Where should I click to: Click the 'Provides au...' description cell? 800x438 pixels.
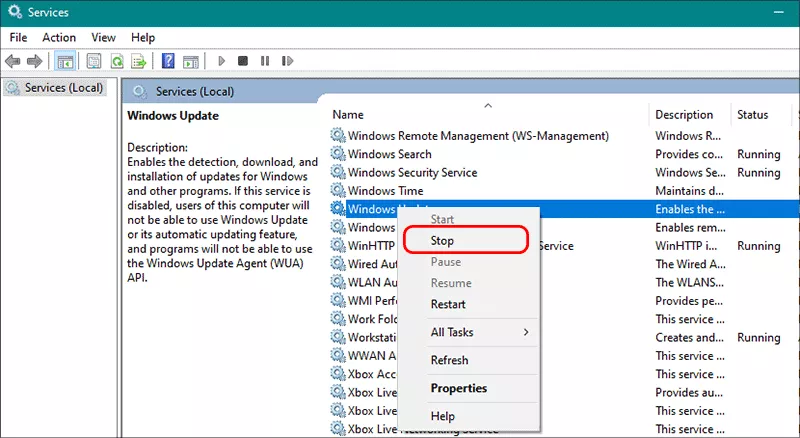coord(689,393)
